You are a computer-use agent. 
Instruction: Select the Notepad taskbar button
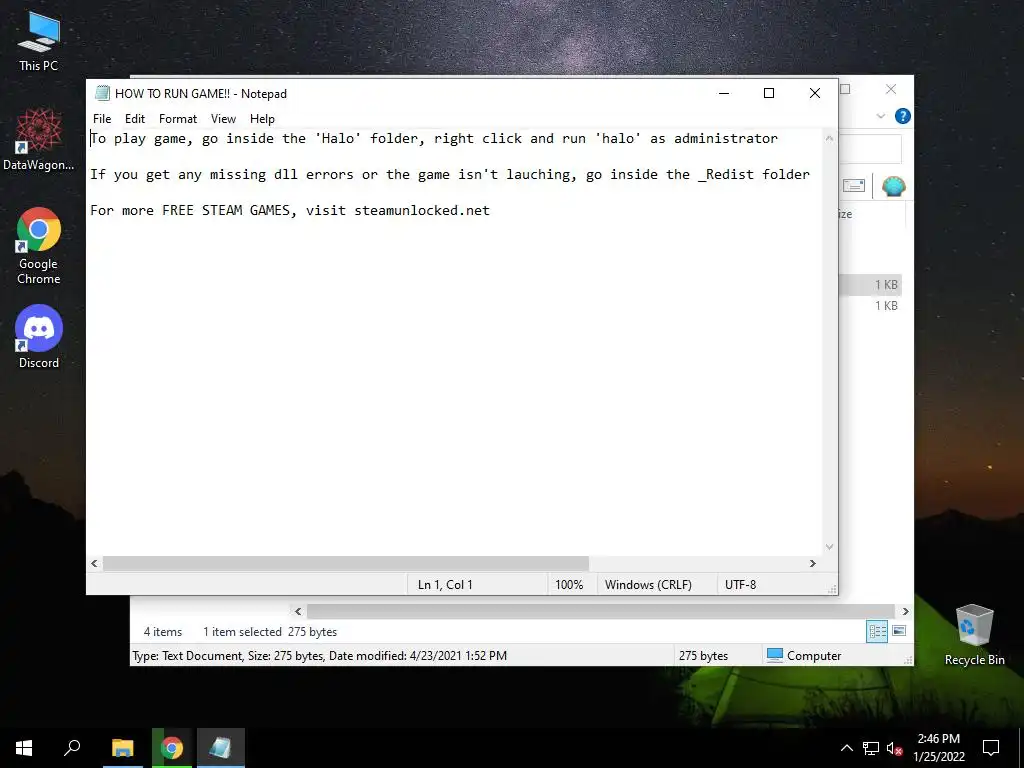coord(221,748)
